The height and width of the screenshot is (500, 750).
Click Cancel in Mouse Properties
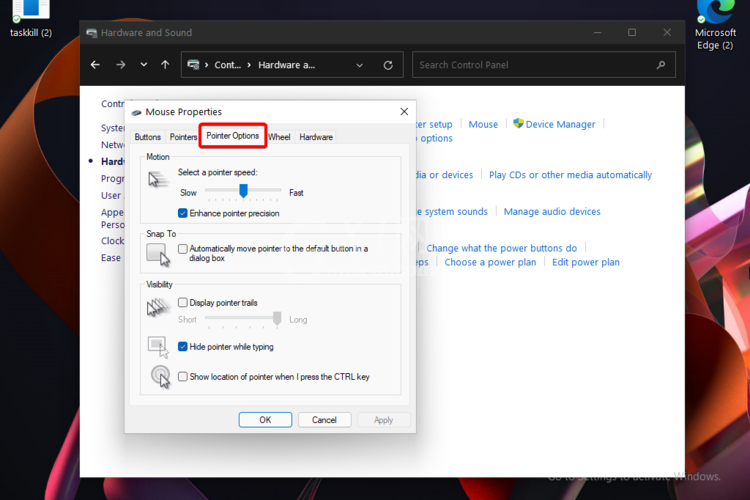point(324,420)
